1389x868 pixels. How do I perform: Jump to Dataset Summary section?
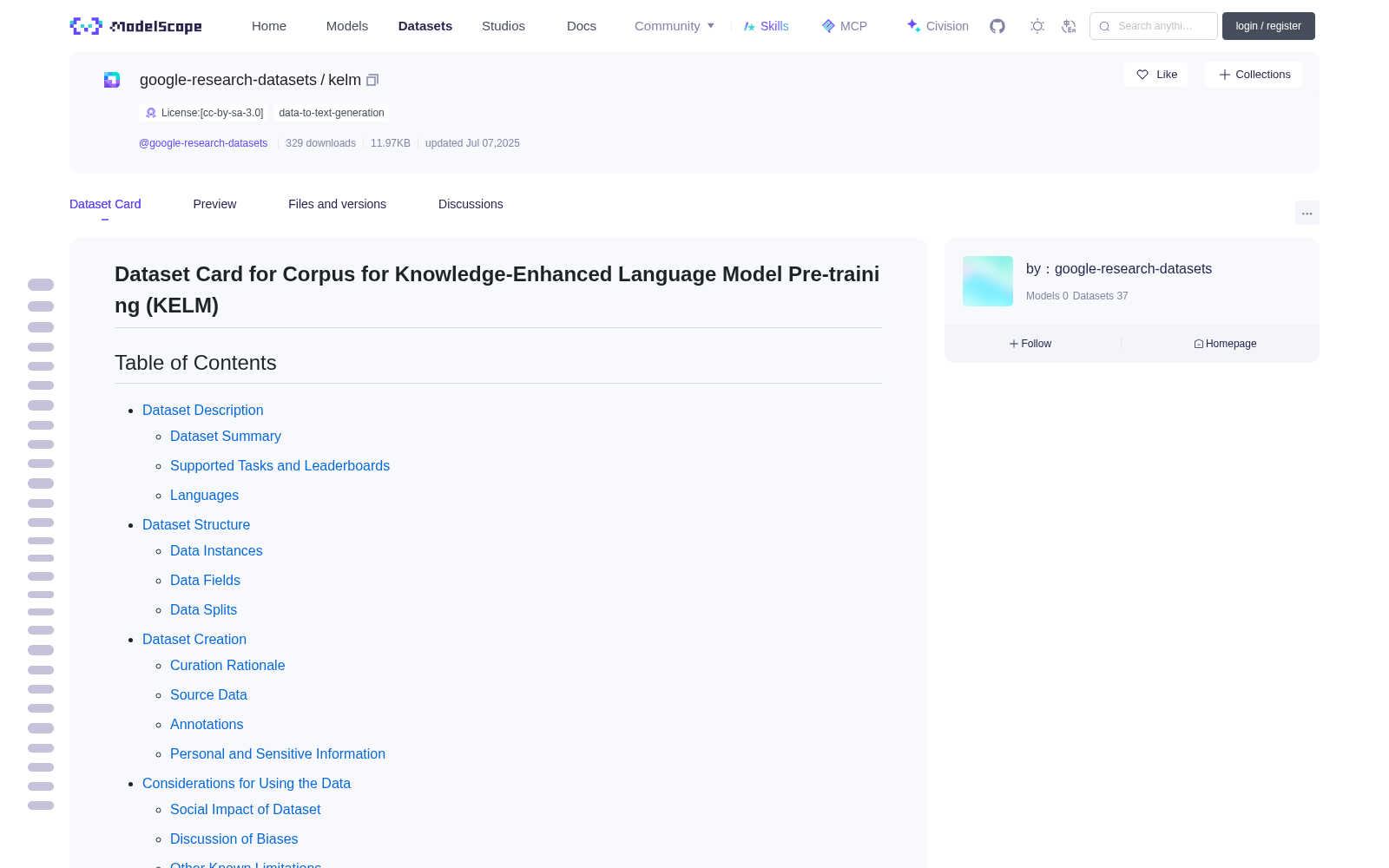pyautogui.click(x=226, y=436)
